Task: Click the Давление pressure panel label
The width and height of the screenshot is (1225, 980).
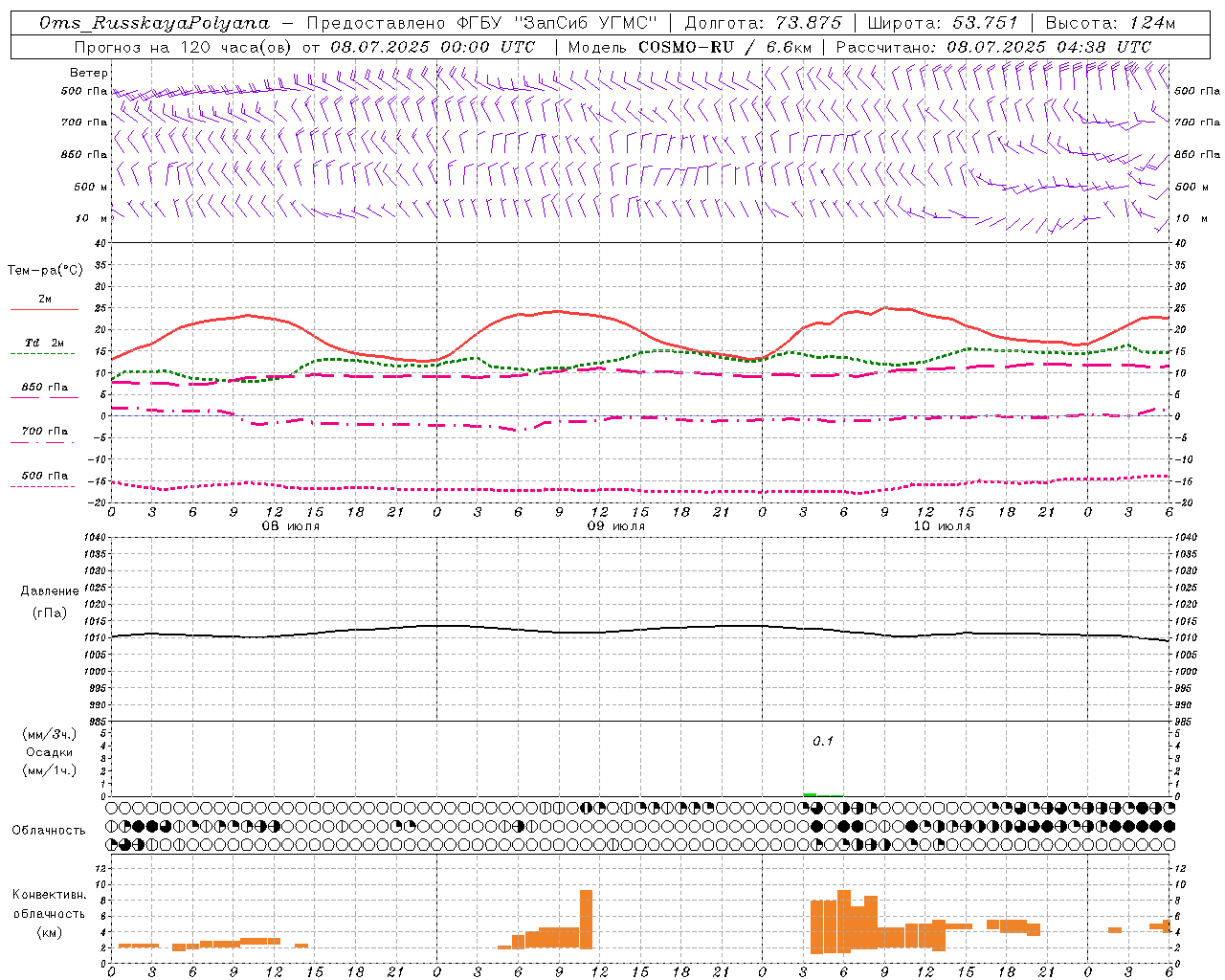Action: pyautogui.click(x=50, y=591)
